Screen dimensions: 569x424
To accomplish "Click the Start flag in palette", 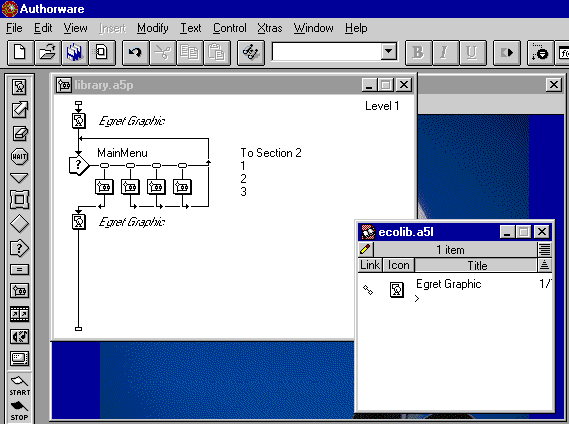I will pos(19,386).
